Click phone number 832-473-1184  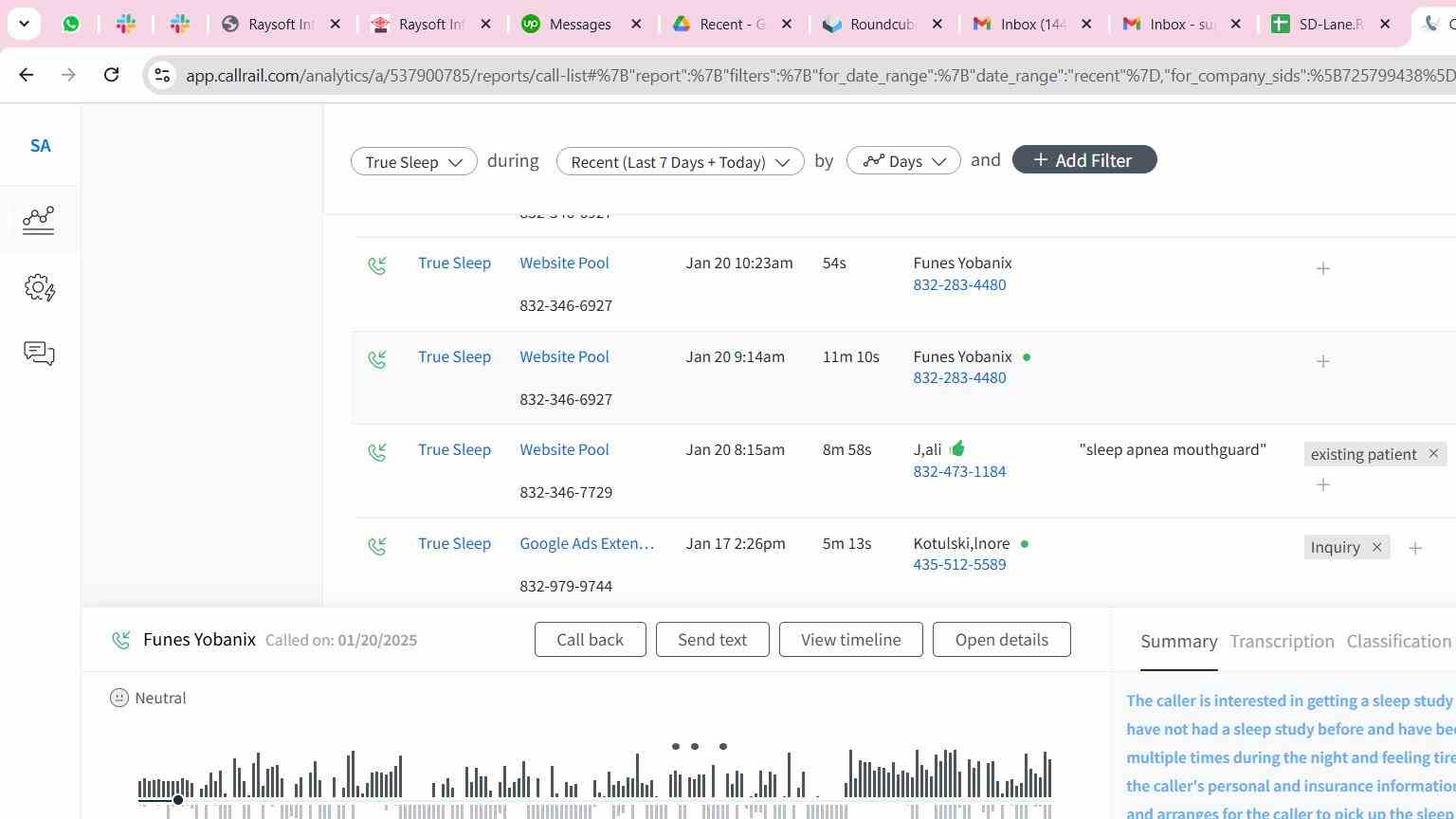[x=959, y=471]
